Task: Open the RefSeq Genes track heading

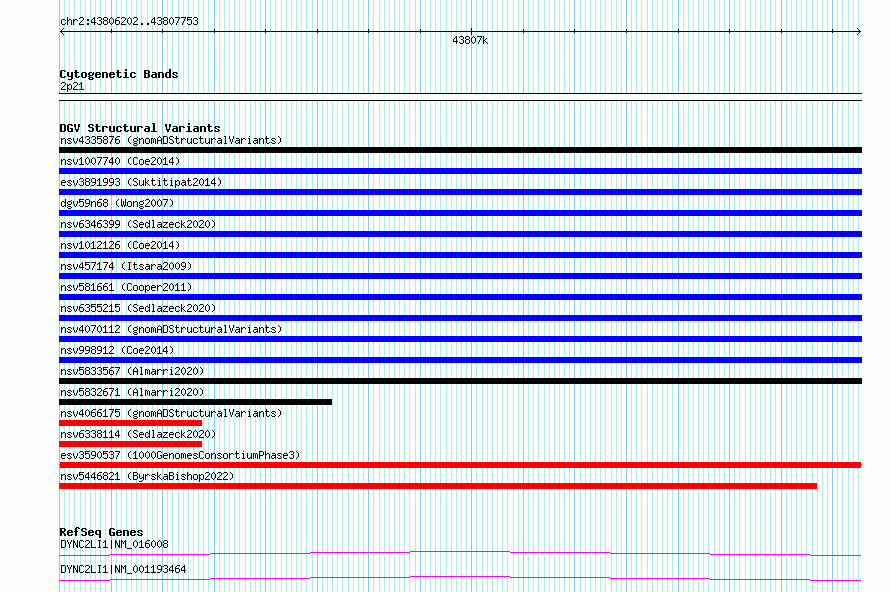Action: (x=101, y=532)
